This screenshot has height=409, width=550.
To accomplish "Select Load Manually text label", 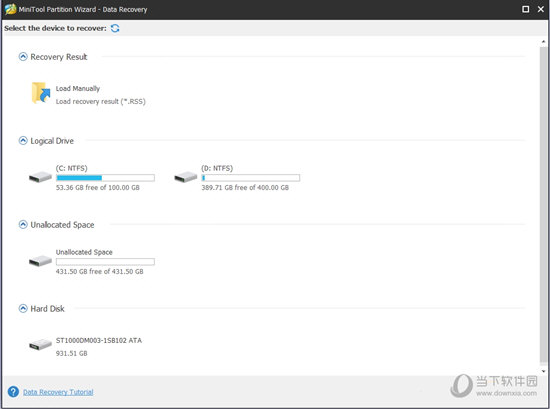I will tap(78, 88).
